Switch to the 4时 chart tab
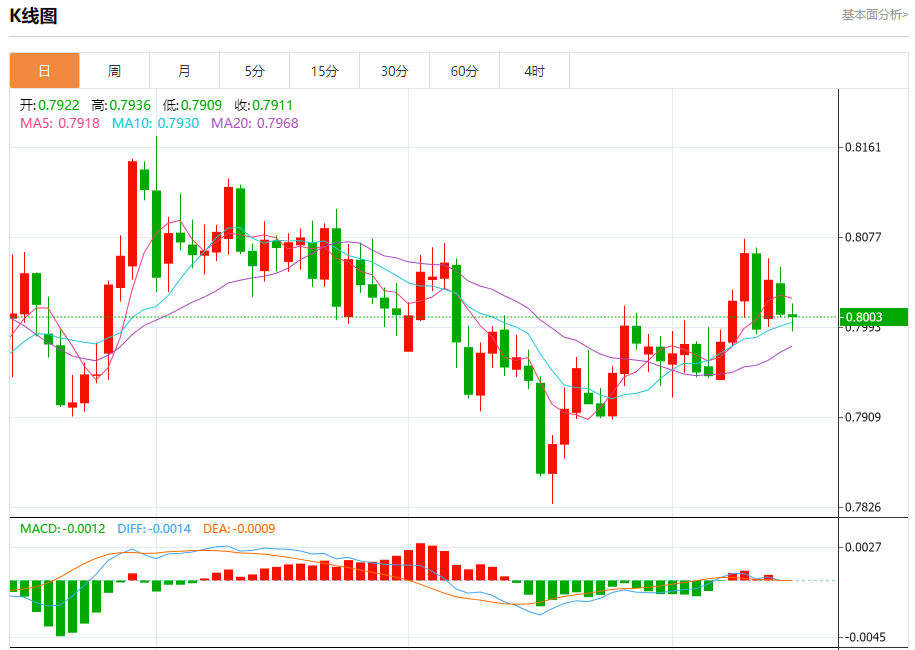Image resolution: width=915 pixels, height=650 pixels. [x=534, y=71]
